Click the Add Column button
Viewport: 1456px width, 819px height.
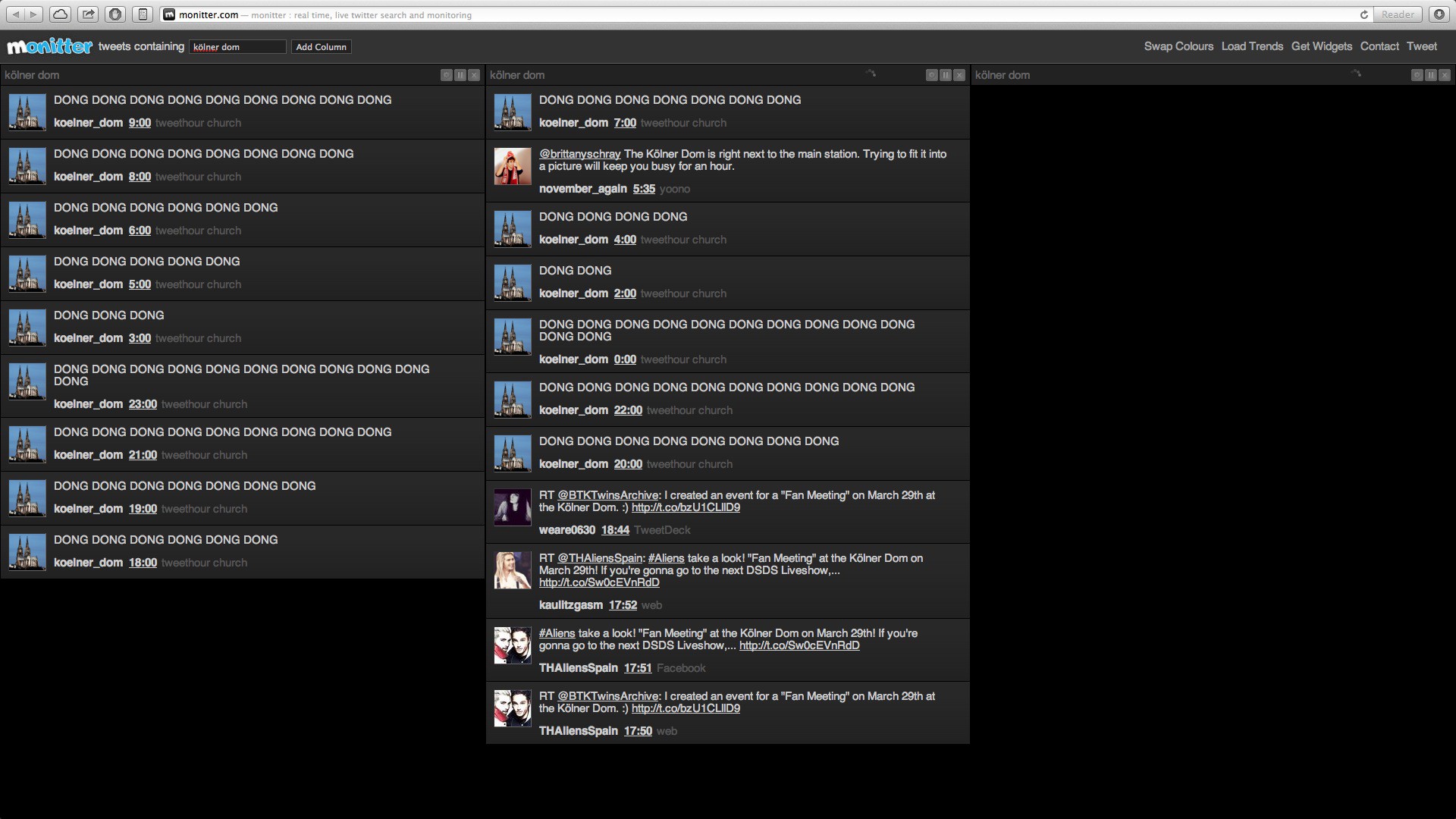tap(321, 47)
